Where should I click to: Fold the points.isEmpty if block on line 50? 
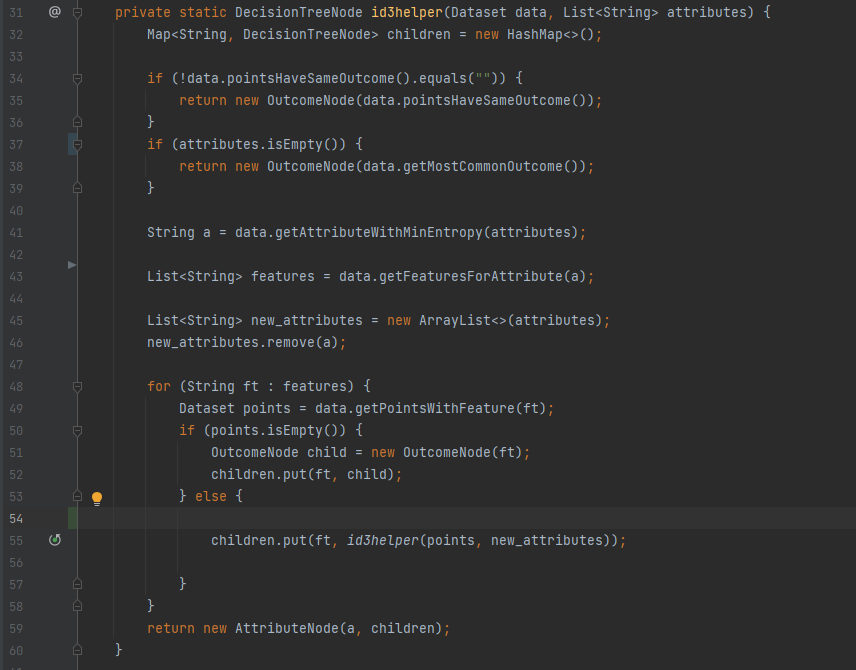[78, 430]
